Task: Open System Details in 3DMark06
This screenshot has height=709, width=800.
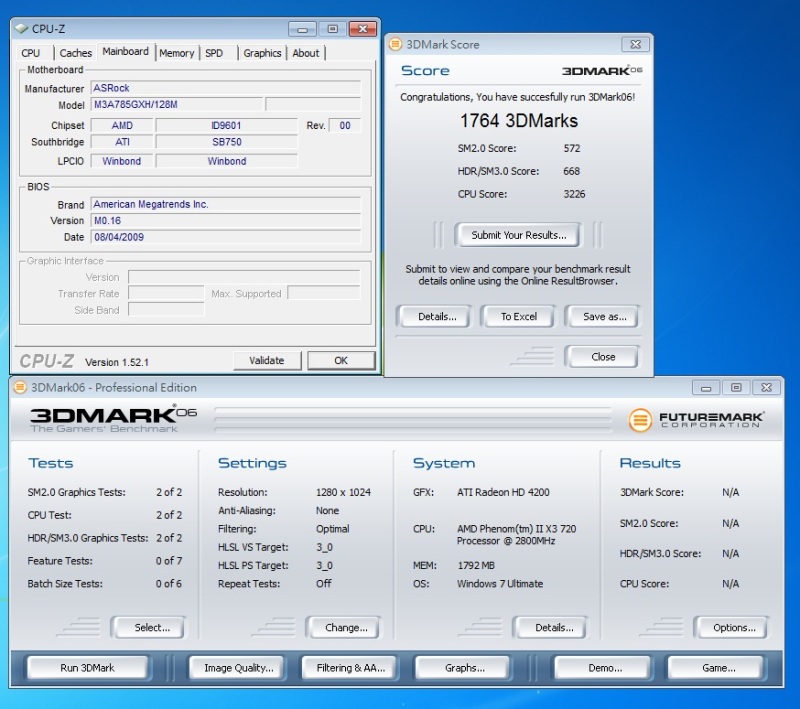Action: coord(552,627)
